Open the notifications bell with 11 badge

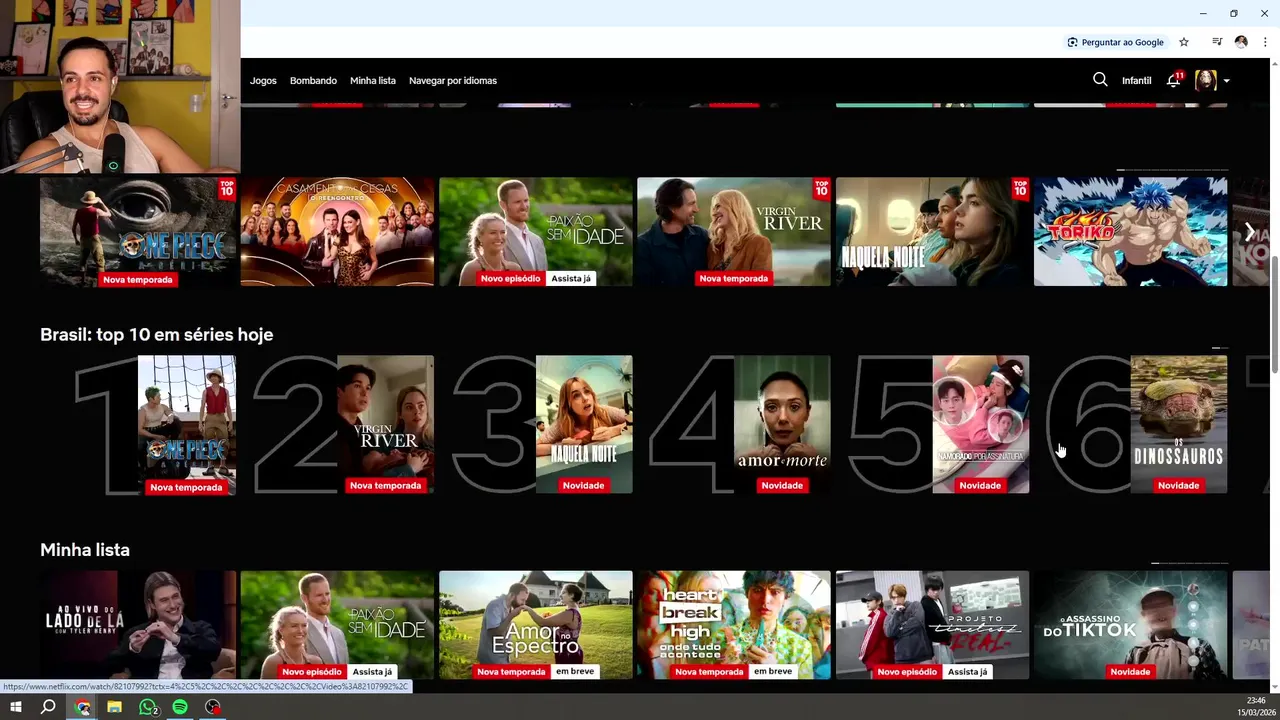click(1174, 80)
